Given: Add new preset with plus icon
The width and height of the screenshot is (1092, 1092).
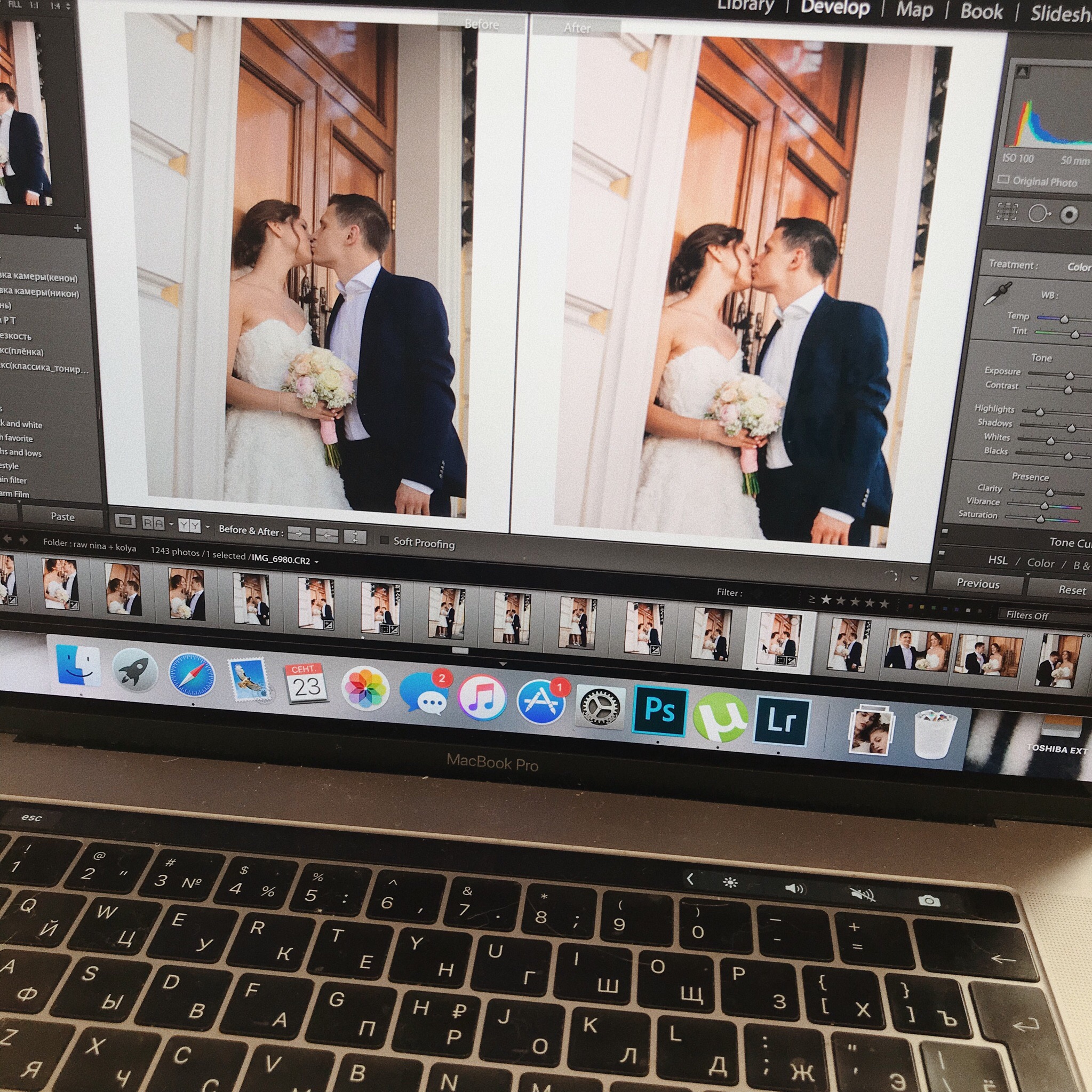Looking at the screenshot, I should 77,228.
